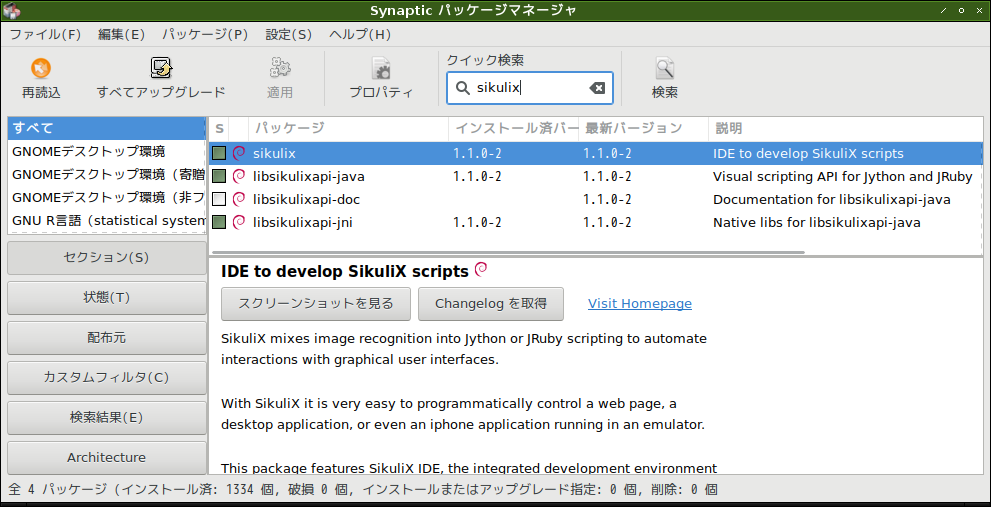Toggle the status checkbox for sikulix
The image size is (991, 507).
[x=219, y=153]
